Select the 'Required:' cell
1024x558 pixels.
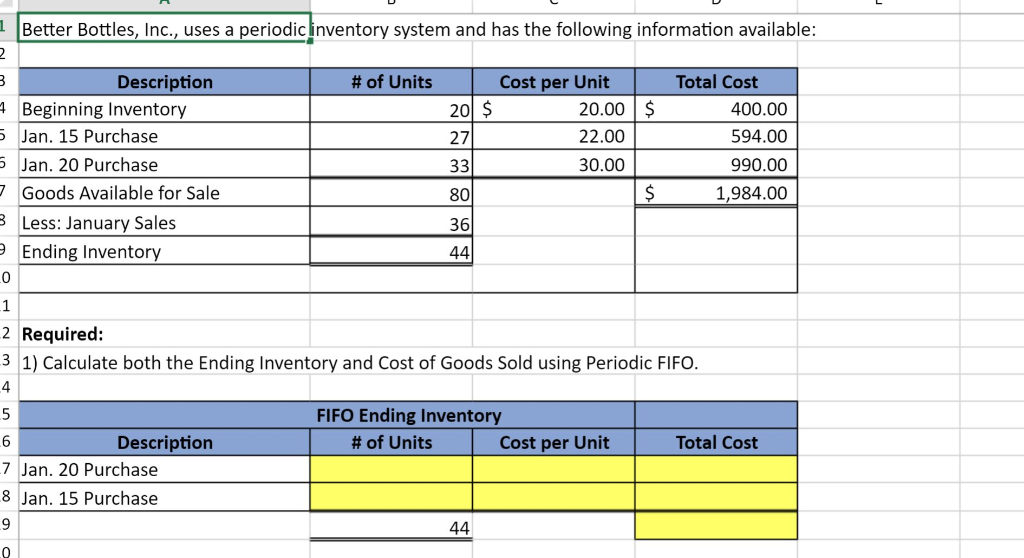[x=164, y=334]
